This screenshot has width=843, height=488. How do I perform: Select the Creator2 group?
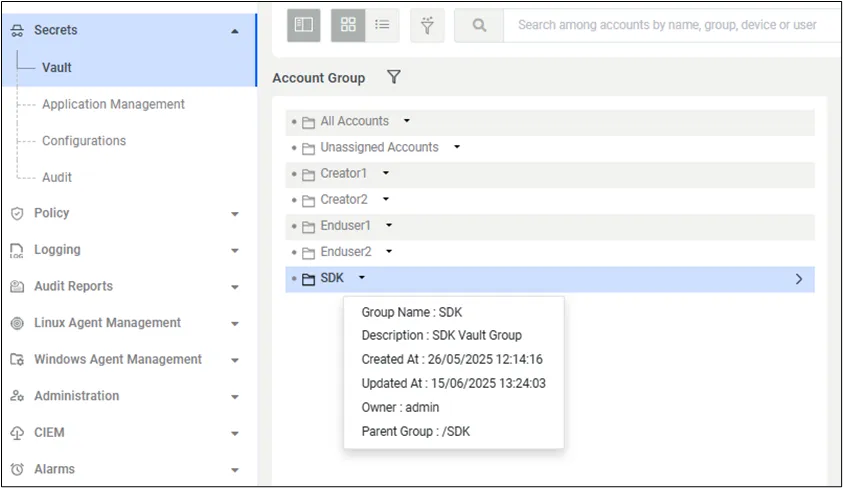point(344,199)
